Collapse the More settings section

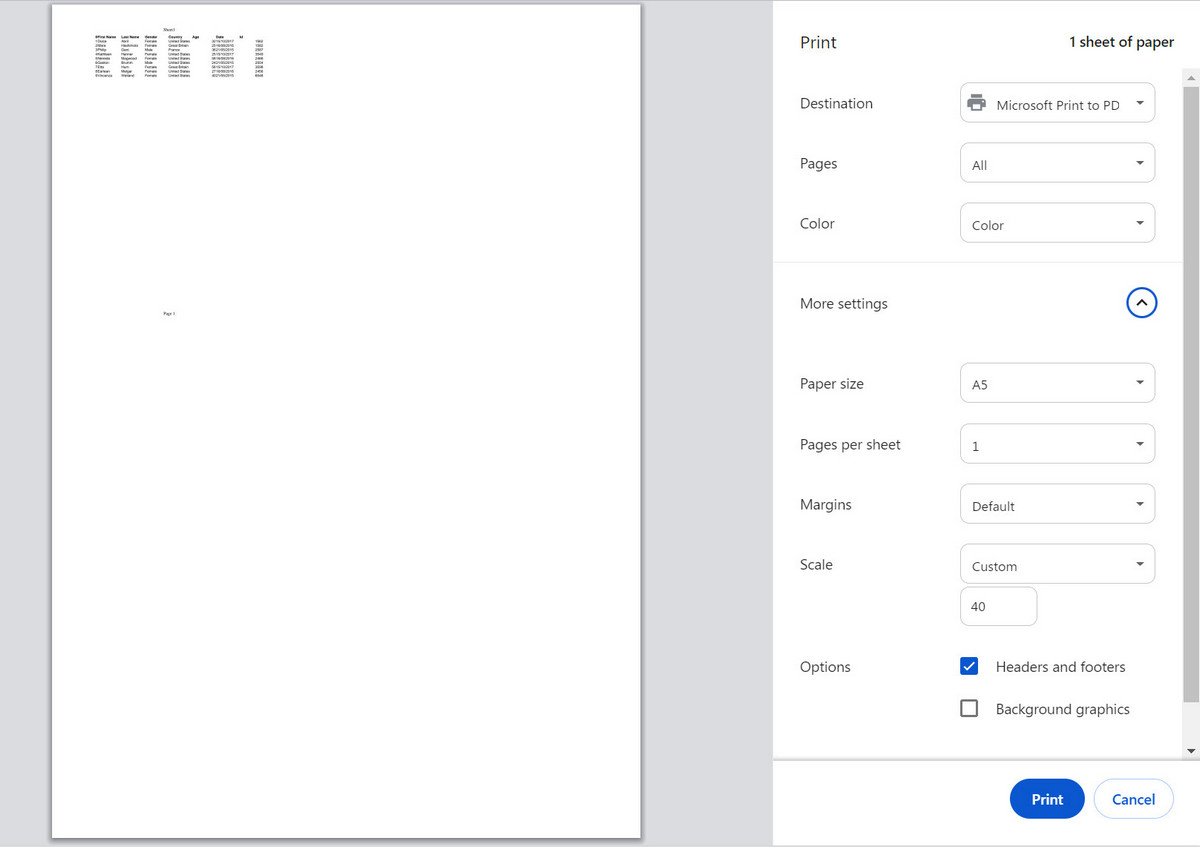(x=1141, y=302)
